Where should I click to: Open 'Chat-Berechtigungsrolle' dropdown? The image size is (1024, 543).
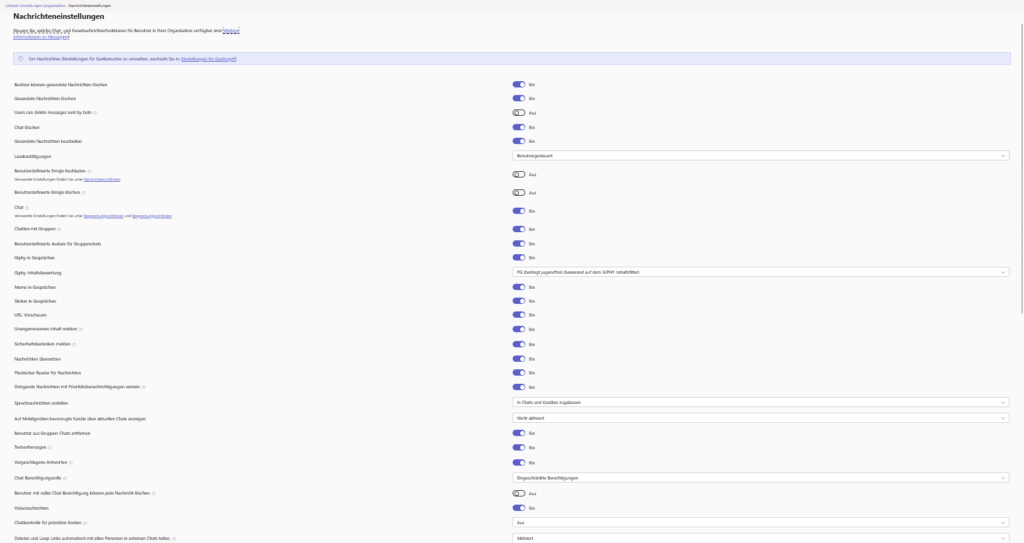(x=759, y=477)
